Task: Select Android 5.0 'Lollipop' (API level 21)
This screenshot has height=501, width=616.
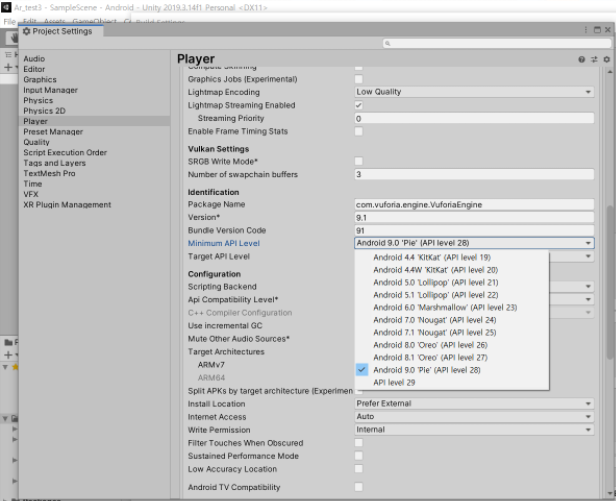Action: click(452, 283)
